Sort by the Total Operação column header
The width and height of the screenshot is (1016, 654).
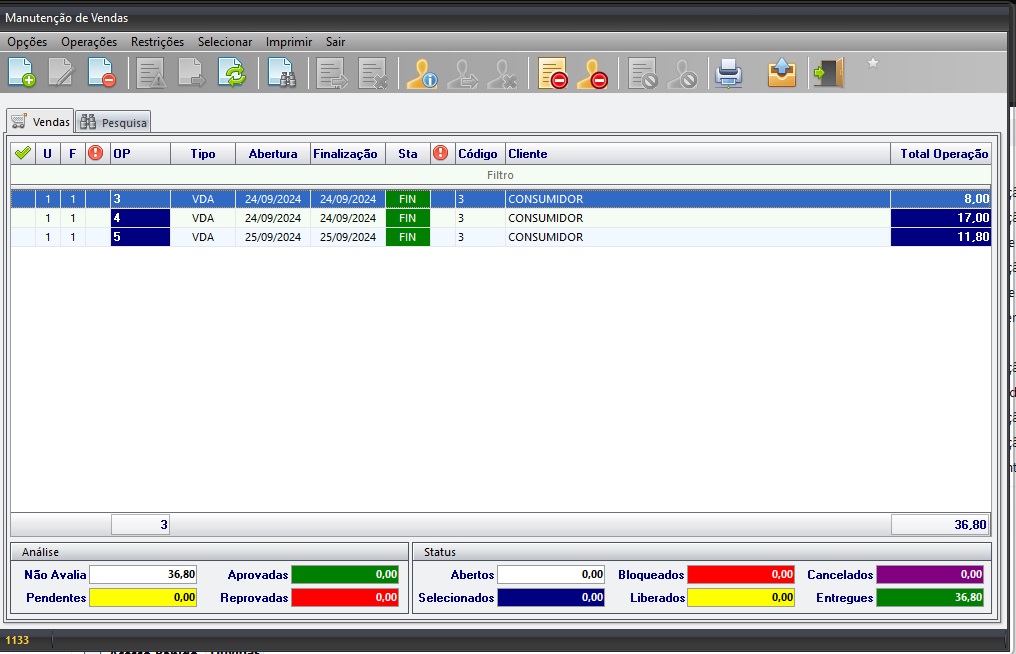point(942,154)
